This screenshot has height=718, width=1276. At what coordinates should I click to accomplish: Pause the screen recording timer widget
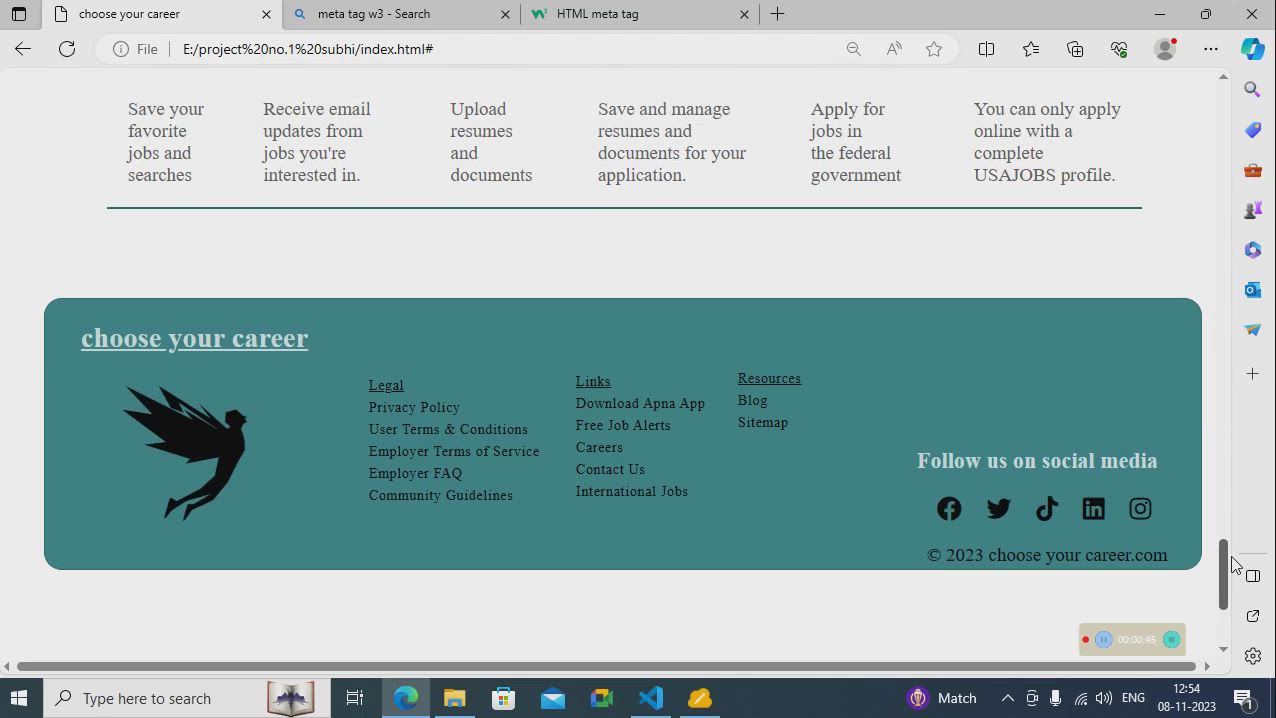pos(1103,640)
